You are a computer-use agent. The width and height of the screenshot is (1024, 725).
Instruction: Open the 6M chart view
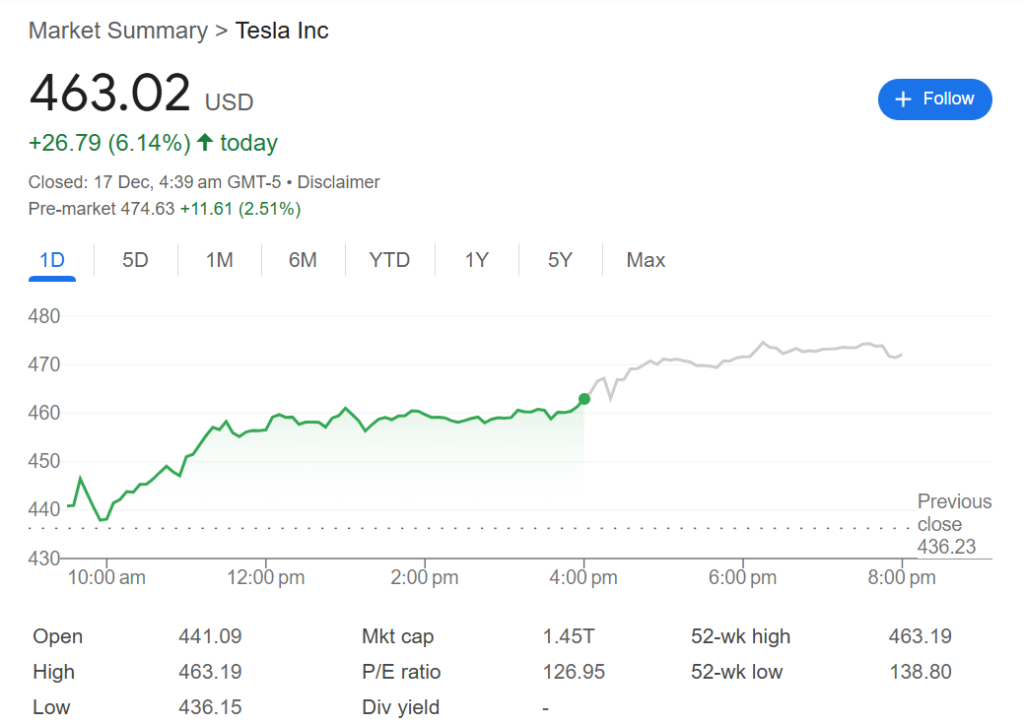(302, 260)
